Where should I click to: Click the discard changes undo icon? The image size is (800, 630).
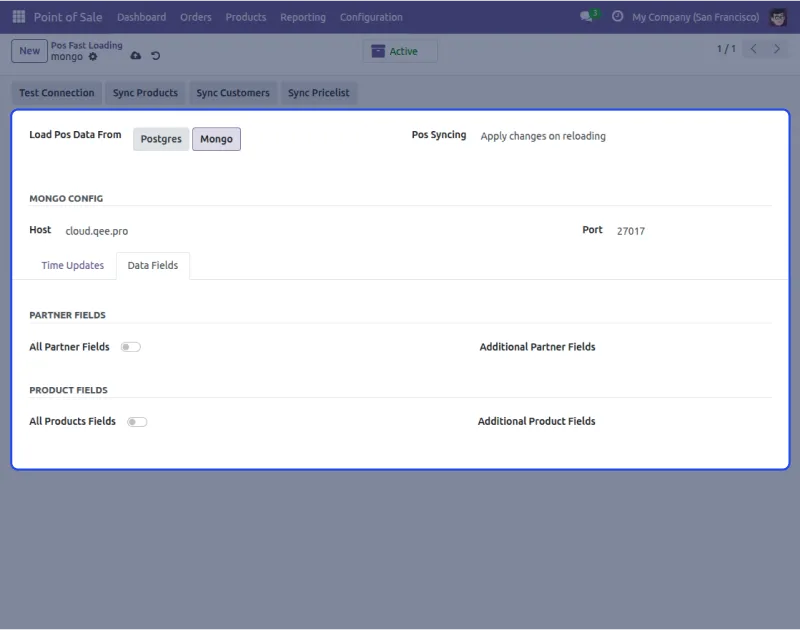point(155,56)
